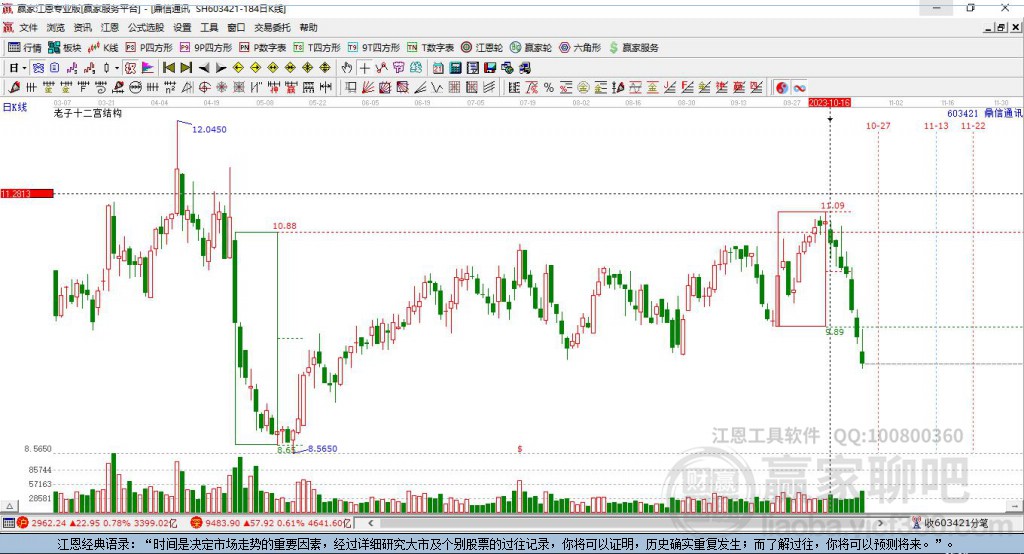Open the 交易委托 menu

[272, 27]
